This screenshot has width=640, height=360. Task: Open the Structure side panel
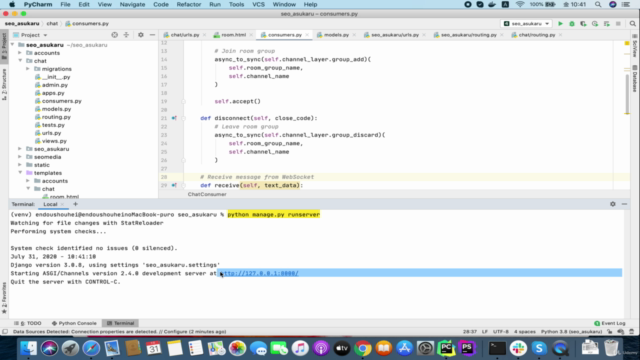tap(4, 84)
